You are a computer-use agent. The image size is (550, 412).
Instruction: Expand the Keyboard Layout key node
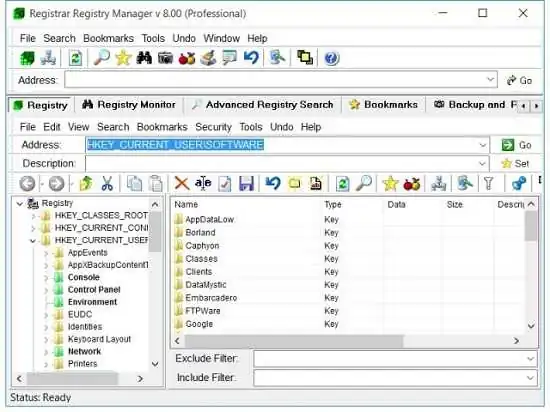click(x=46, y=339)
